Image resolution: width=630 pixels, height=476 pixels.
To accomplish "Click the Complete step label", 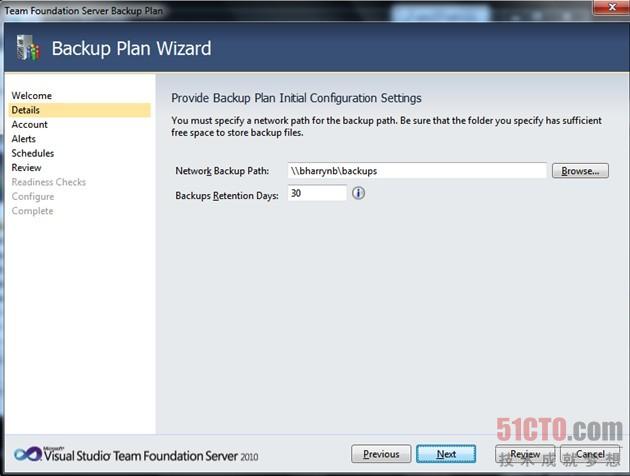I will point(33,211).
